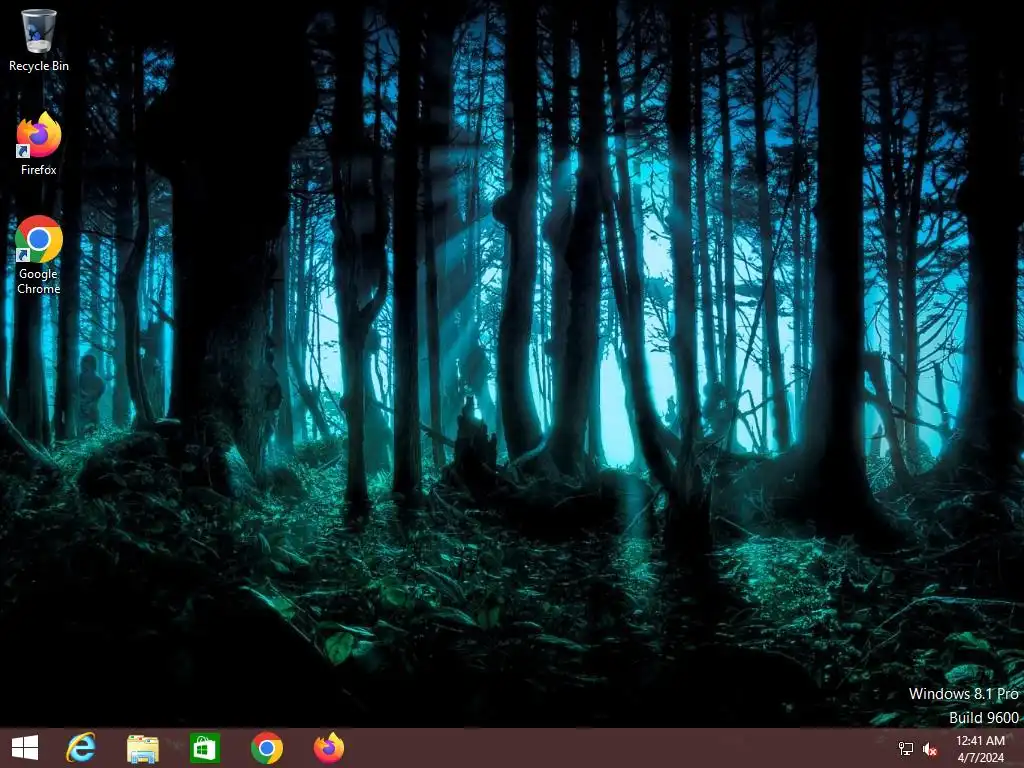The image size is (1024, 768).
Task: Open the muted volume tray icon
Action: pos(930,749)
